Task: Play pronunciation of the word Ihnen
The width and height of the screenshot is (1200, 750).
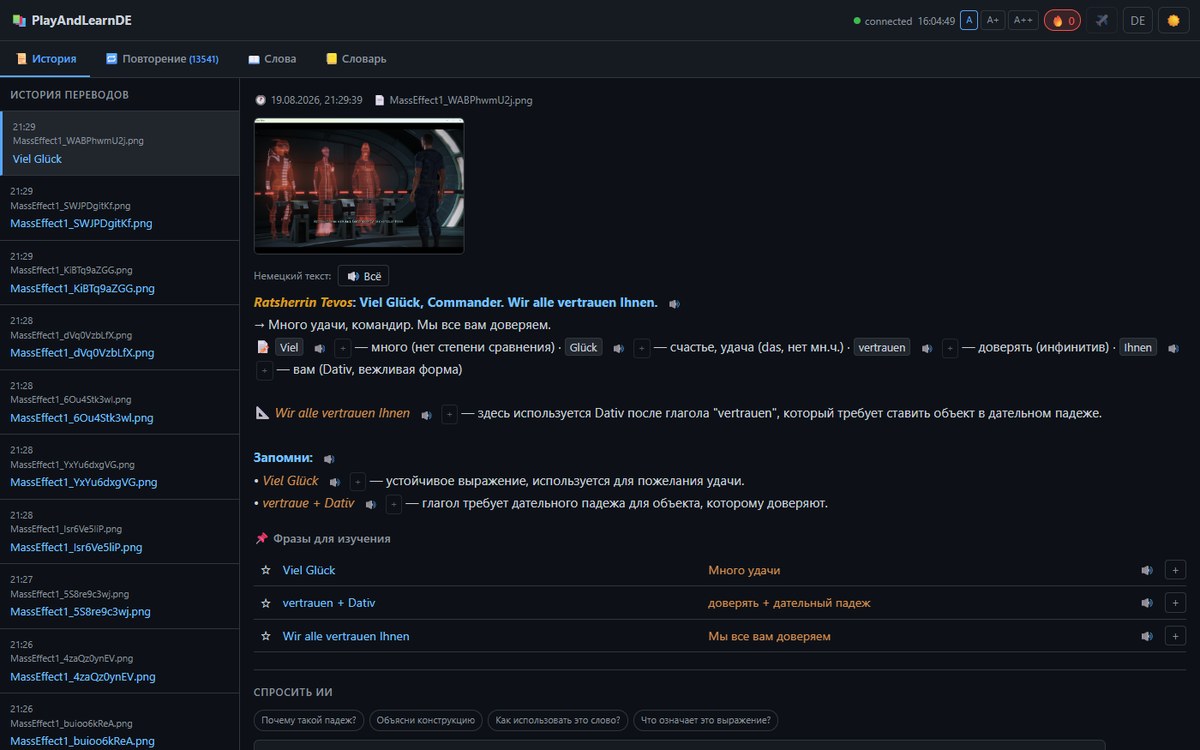Action: [x=1173, y=348]
